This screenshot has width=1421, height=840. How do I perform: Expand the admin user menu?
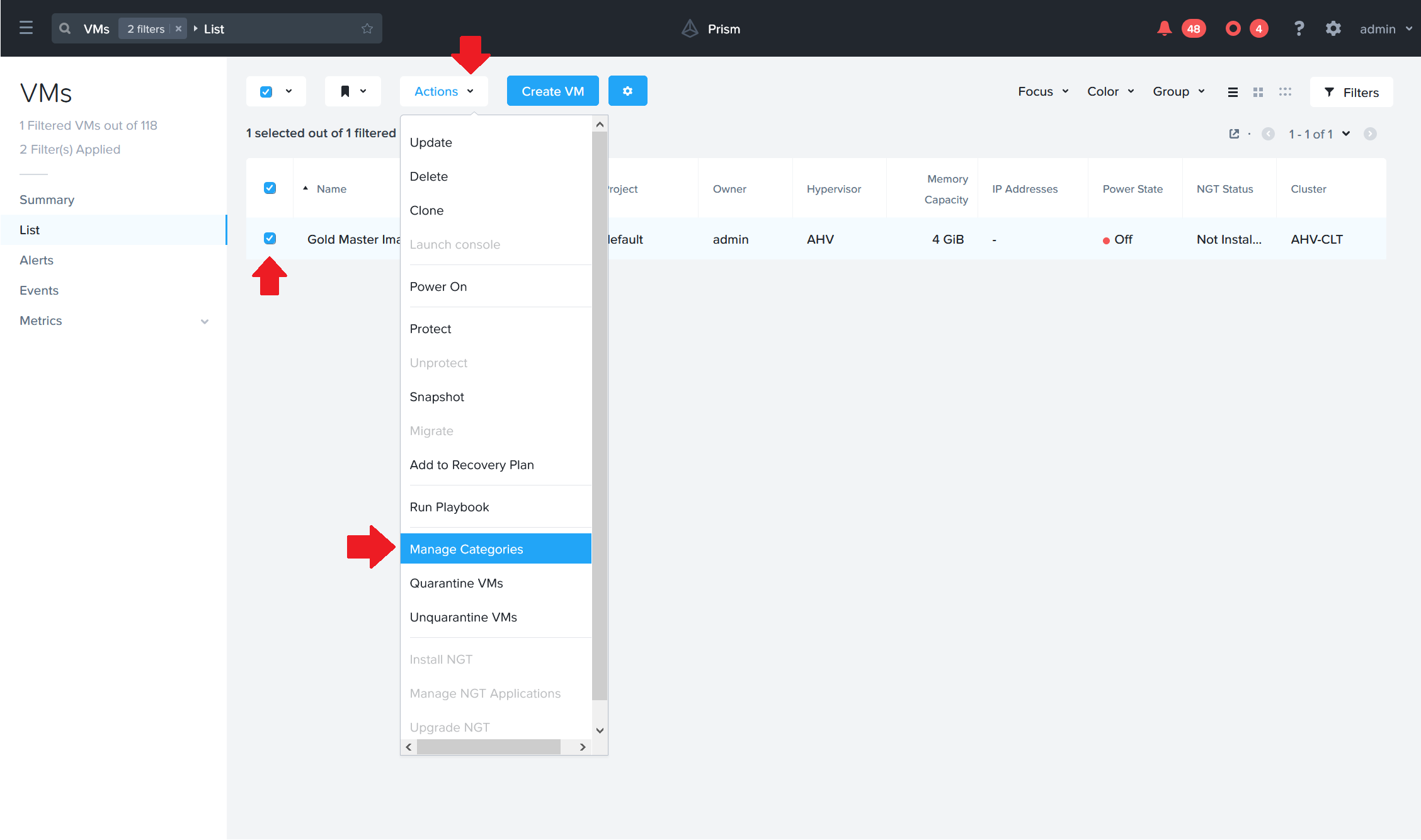point(1386,29)
